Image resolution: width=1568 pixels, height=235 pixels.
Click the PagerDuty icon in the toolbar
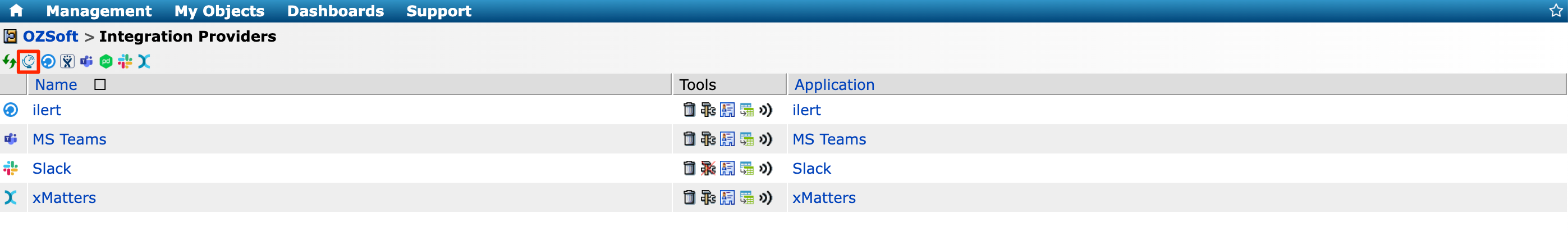click(x=106, y=62)
